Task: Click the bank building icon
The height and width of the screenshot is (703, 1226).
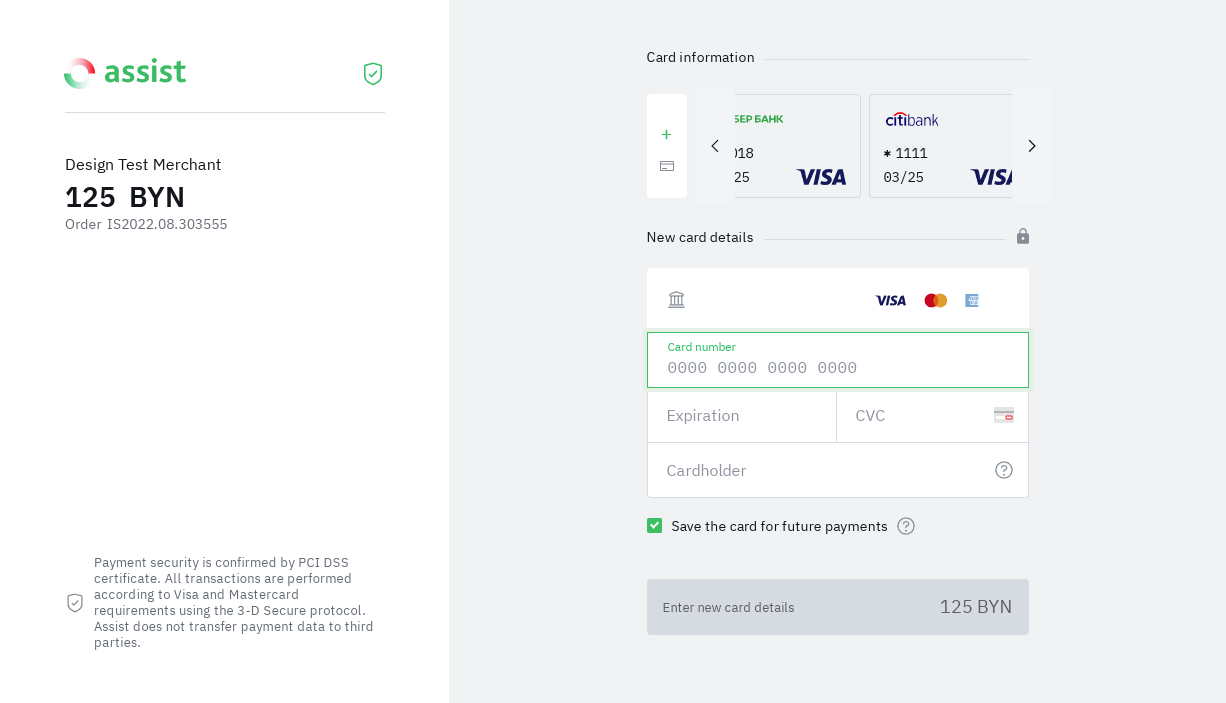Action: click(677, 300)
